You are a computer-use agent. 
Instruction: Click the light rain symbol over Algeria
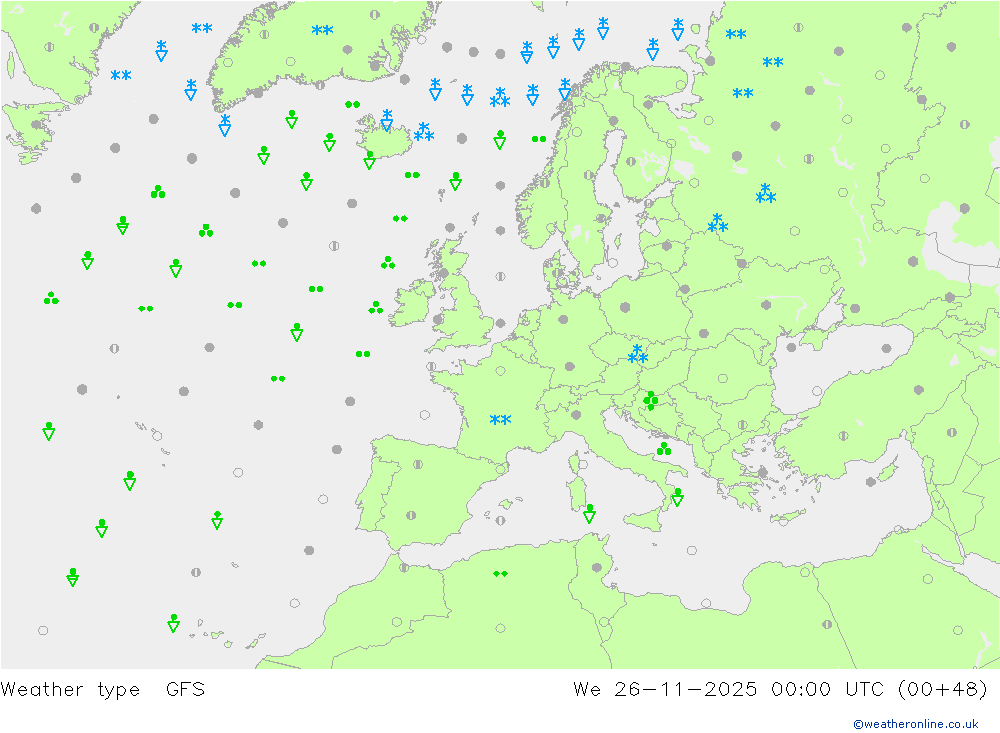(501, 574)
